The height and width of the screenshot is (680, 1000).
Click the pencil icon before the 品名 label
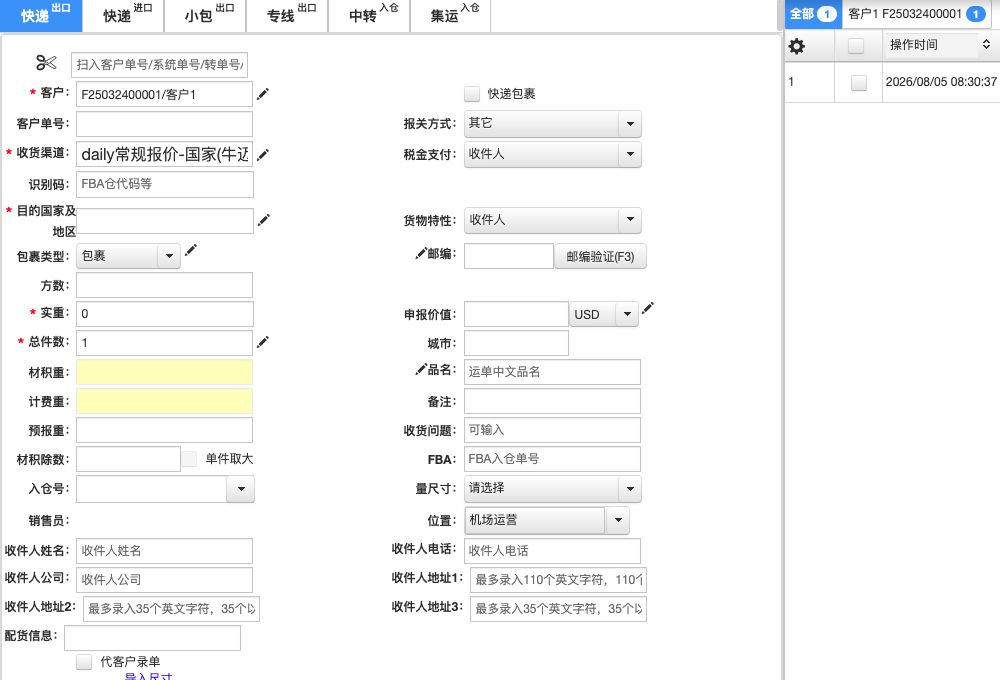click(x=421, y=369)
